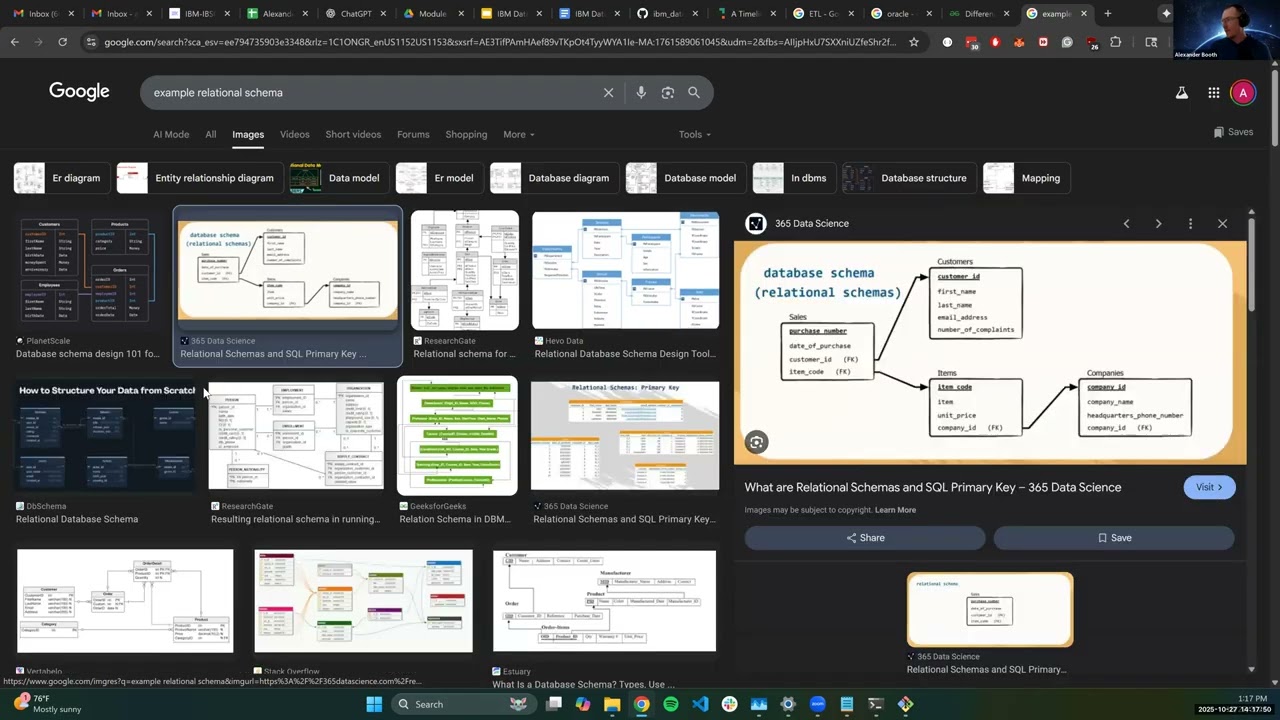This screenshot has width=1280, height=720.
Task: Open Zoom from the taskbar
Action: [x=817, y=704]
